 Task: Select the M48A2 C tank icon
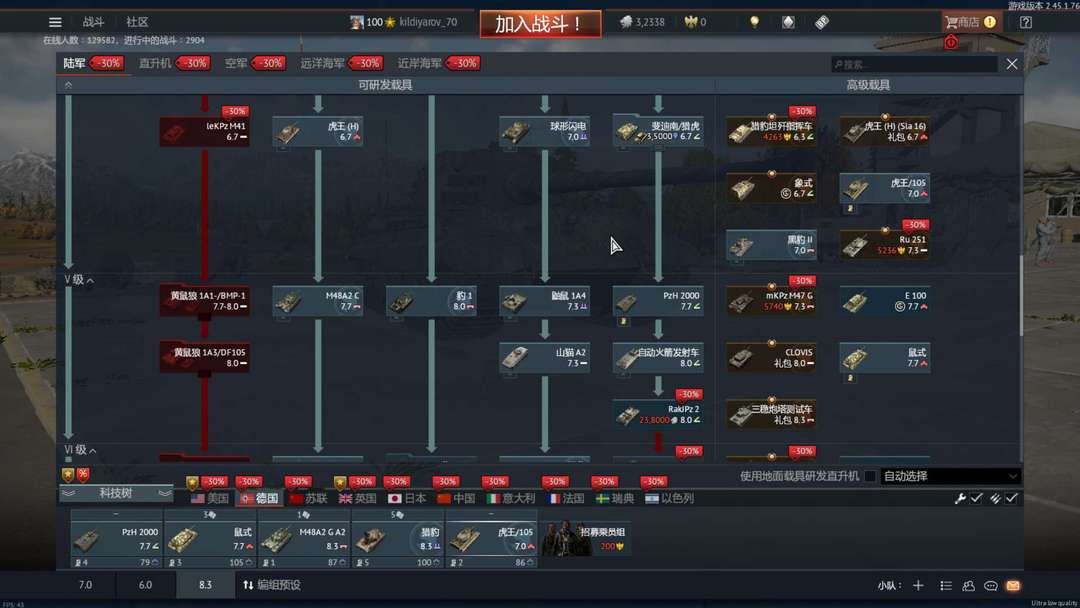click(318, 301)
